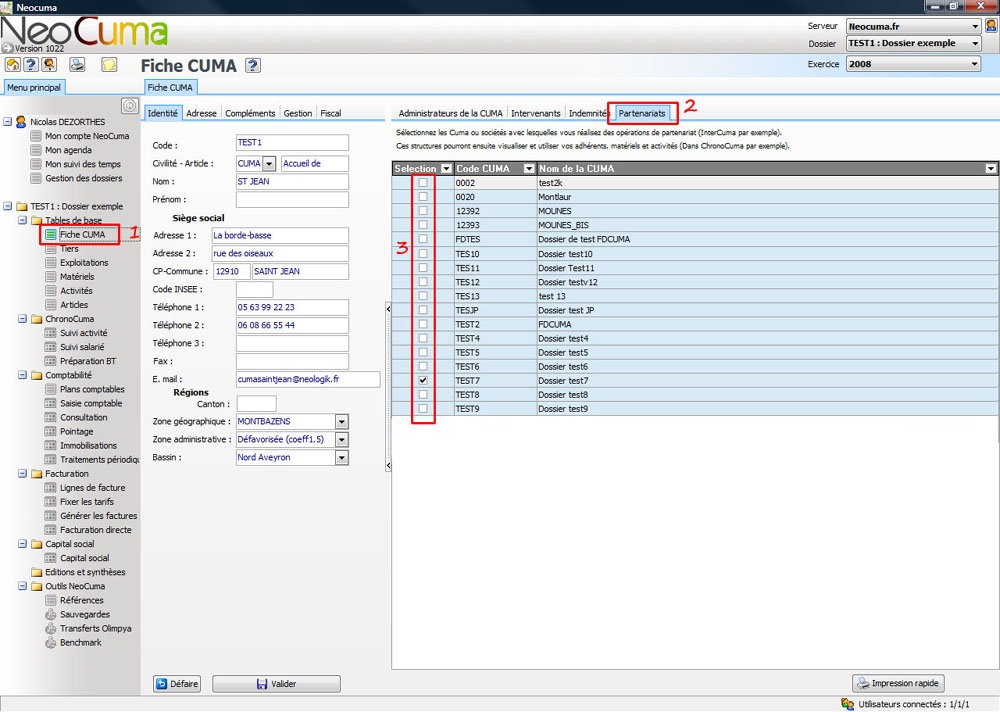Open the Zone géographique dropdown
The width and height of the screenshot is (1000, 712).
[342, 422]
